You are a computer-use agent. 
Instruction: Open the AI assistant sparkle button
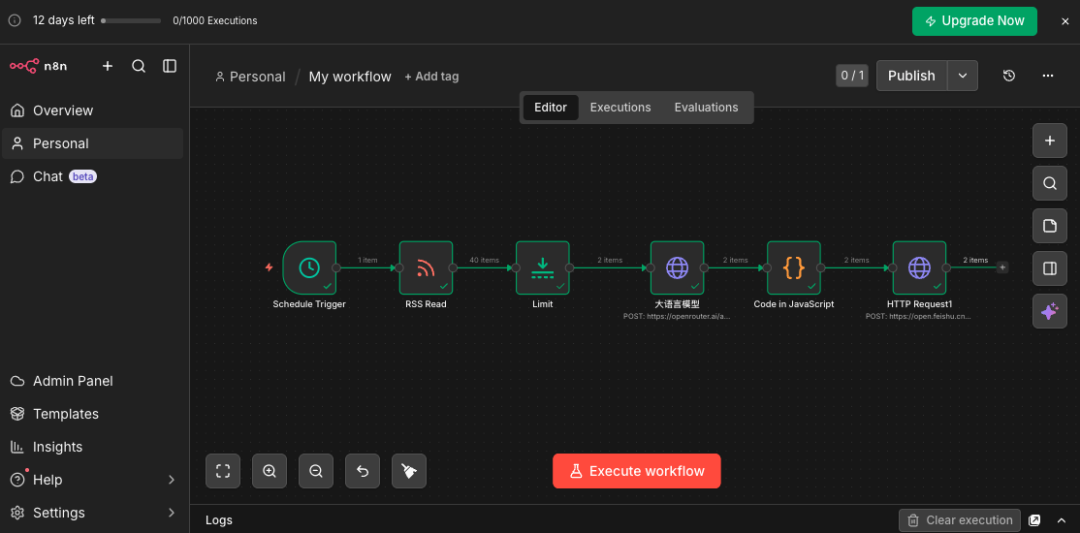coord(1050,311)
